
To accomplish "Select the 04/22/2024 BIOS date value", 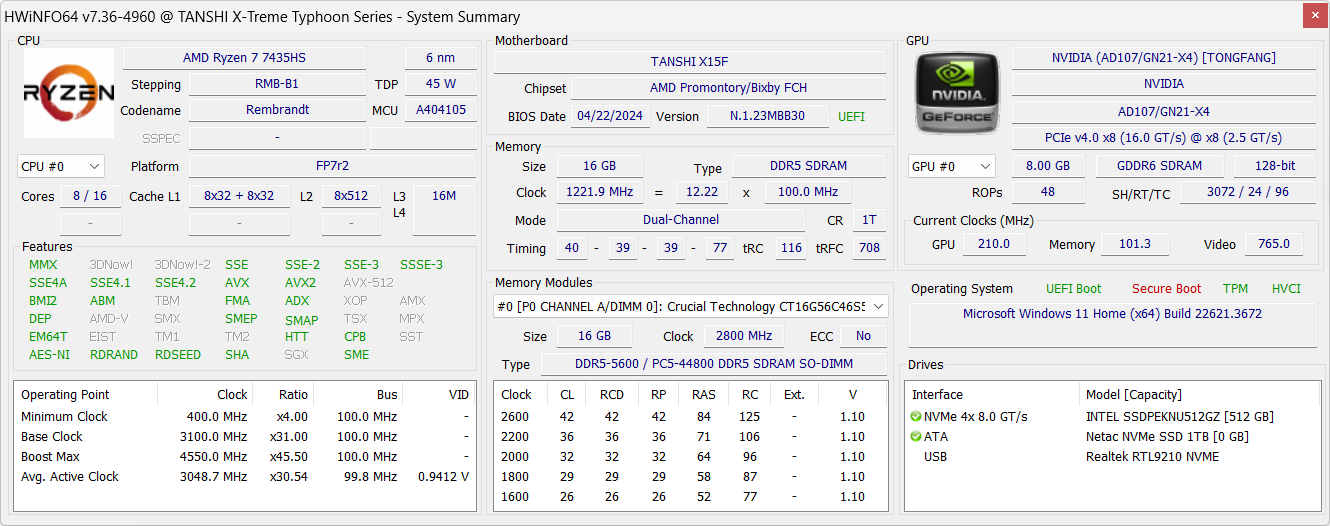I will [x=609, y=116].
